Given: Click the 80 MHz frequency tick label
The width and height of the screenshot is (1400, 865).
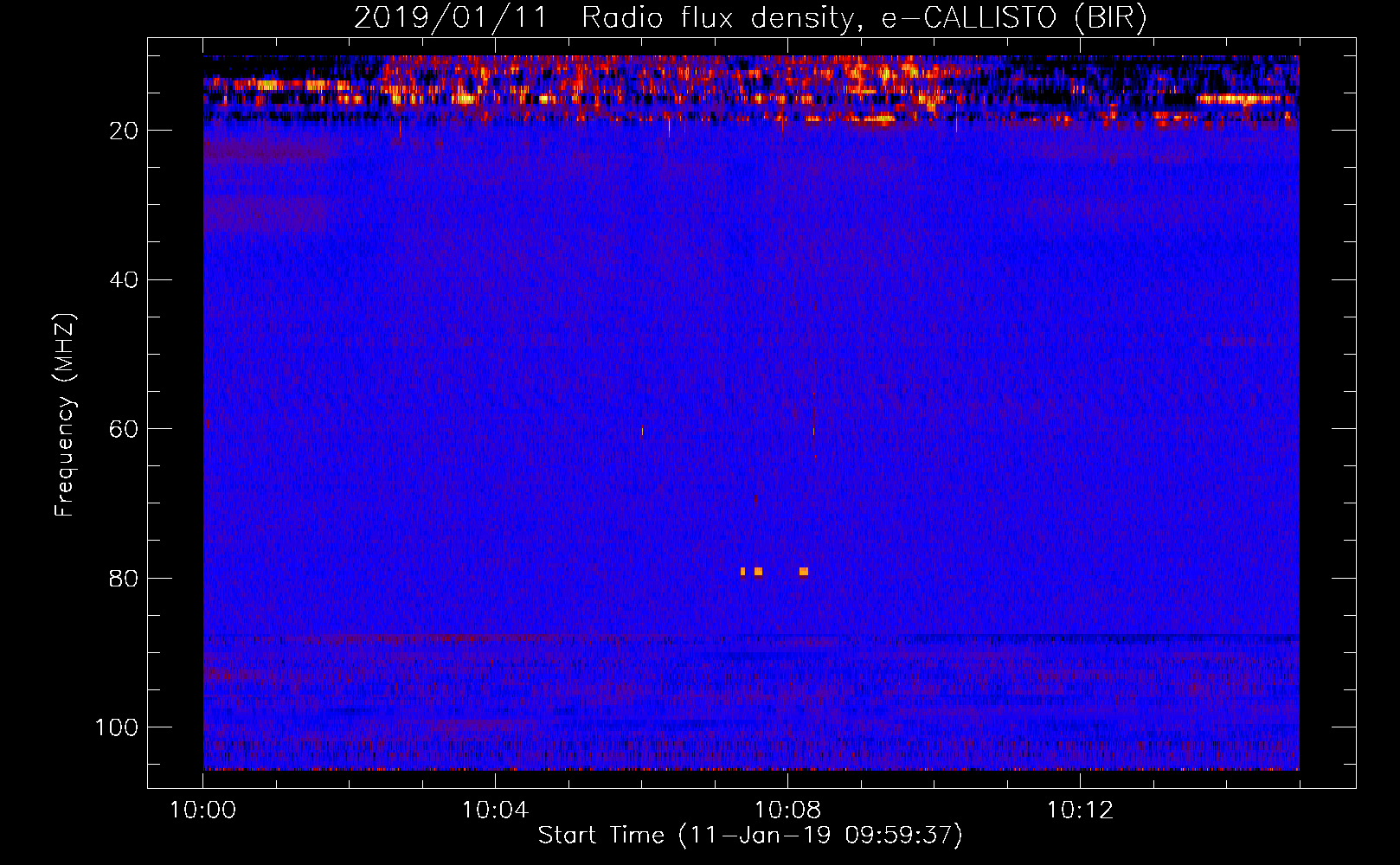Looking at the screenshot, I should tap(124, 579).
